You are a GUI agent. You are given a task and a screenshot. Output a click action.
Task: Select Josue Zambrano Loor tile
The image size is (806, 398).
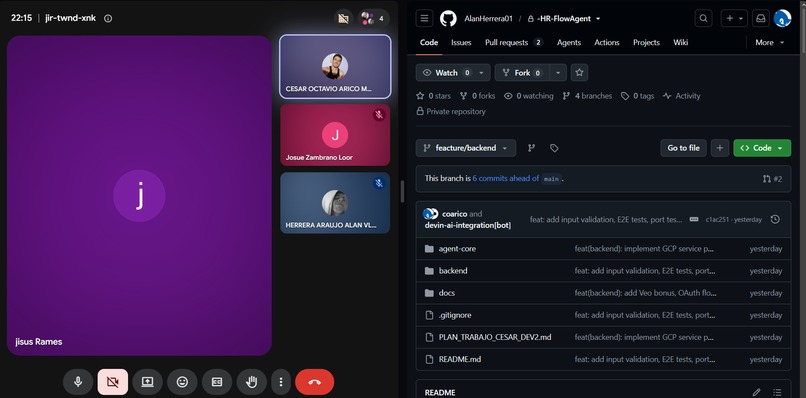coord(335,135)
